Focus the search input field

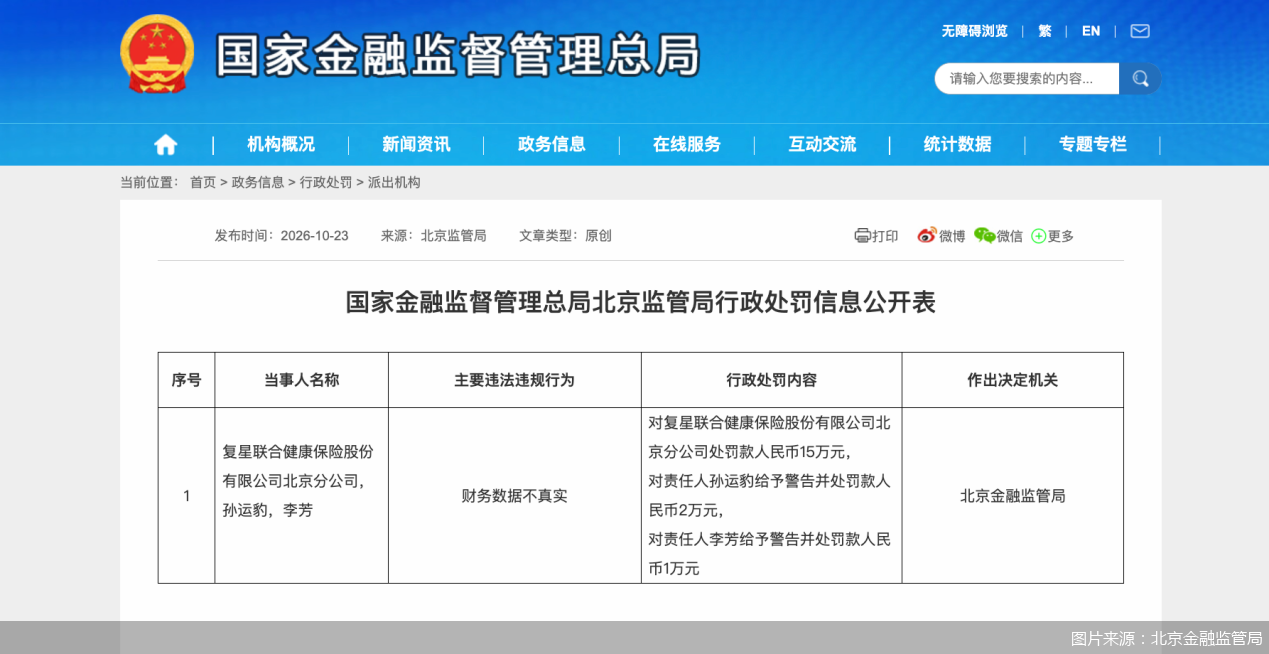pos(1027,78)
